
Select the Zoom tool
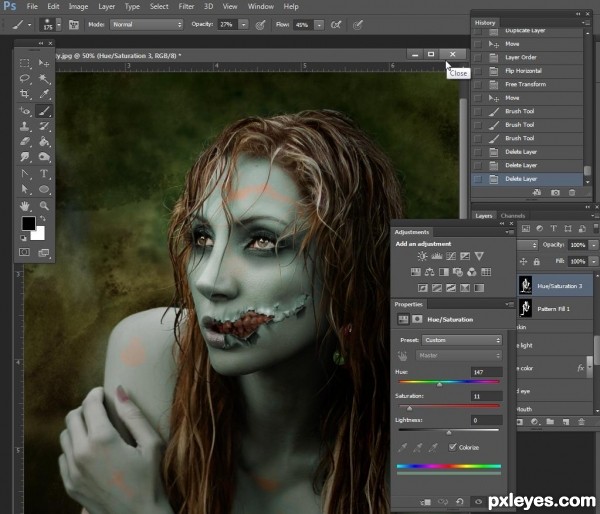pos(44,206)
